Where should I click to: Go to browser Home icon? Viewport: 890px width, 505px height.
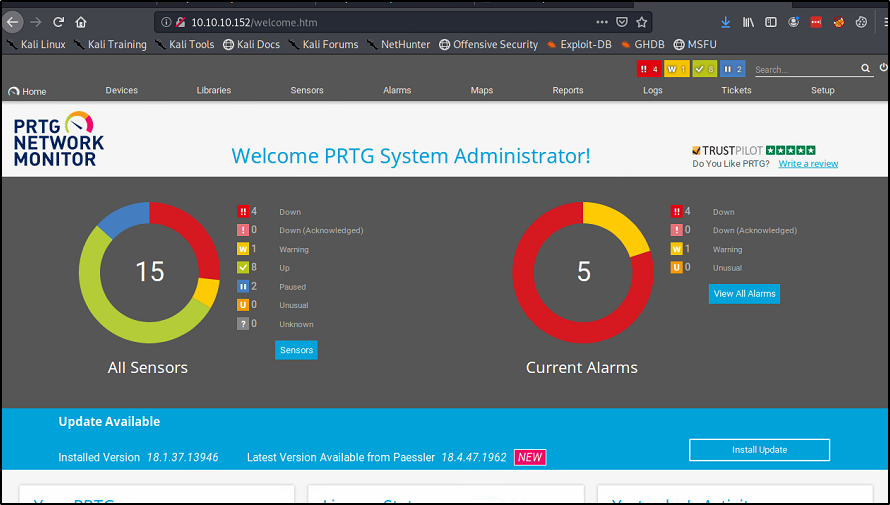tap(81, 22)
